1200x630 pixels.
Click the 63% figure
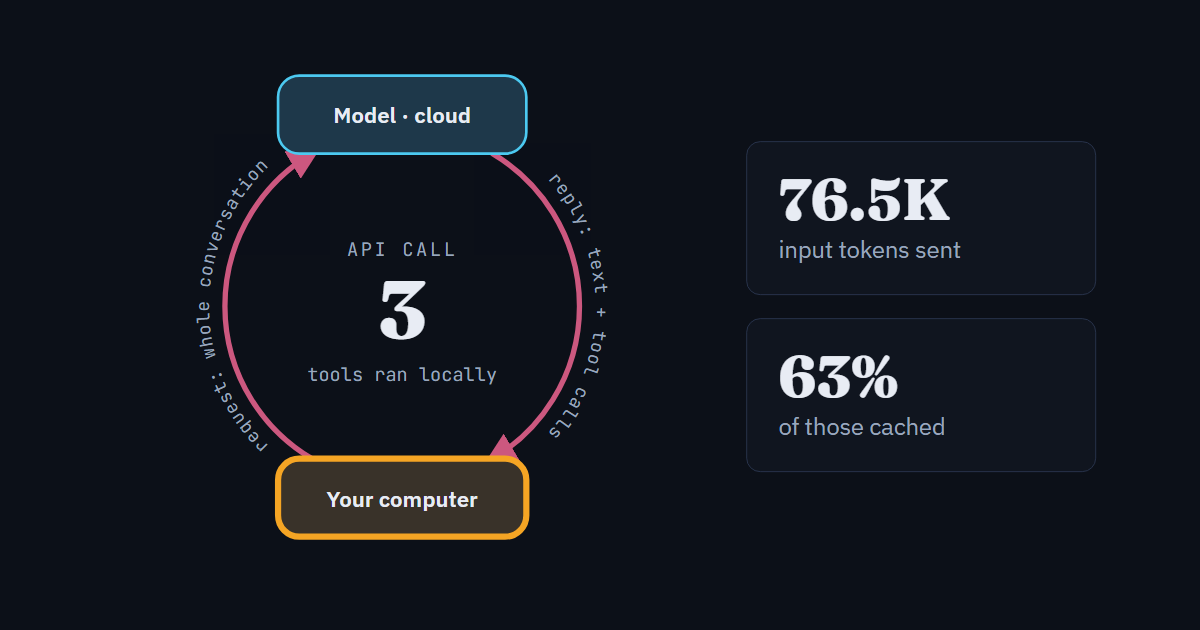[x=838, y=377]
